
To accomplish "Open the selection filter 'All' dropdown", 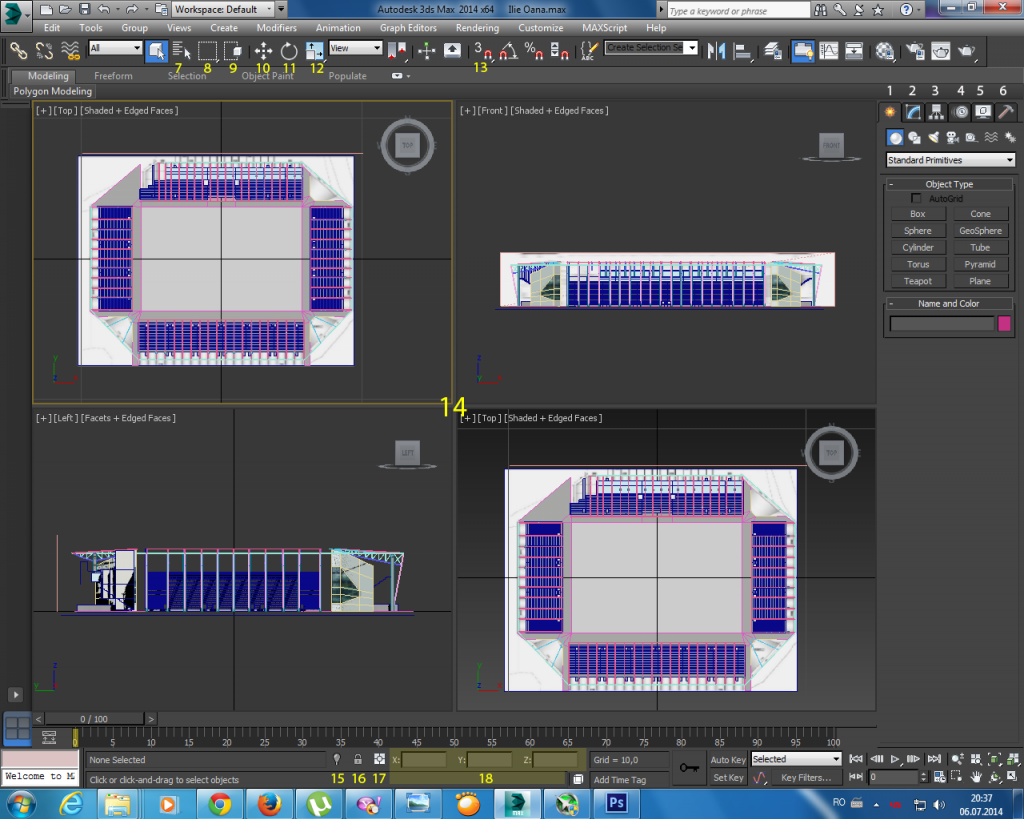I will click(x=116, y=48).
